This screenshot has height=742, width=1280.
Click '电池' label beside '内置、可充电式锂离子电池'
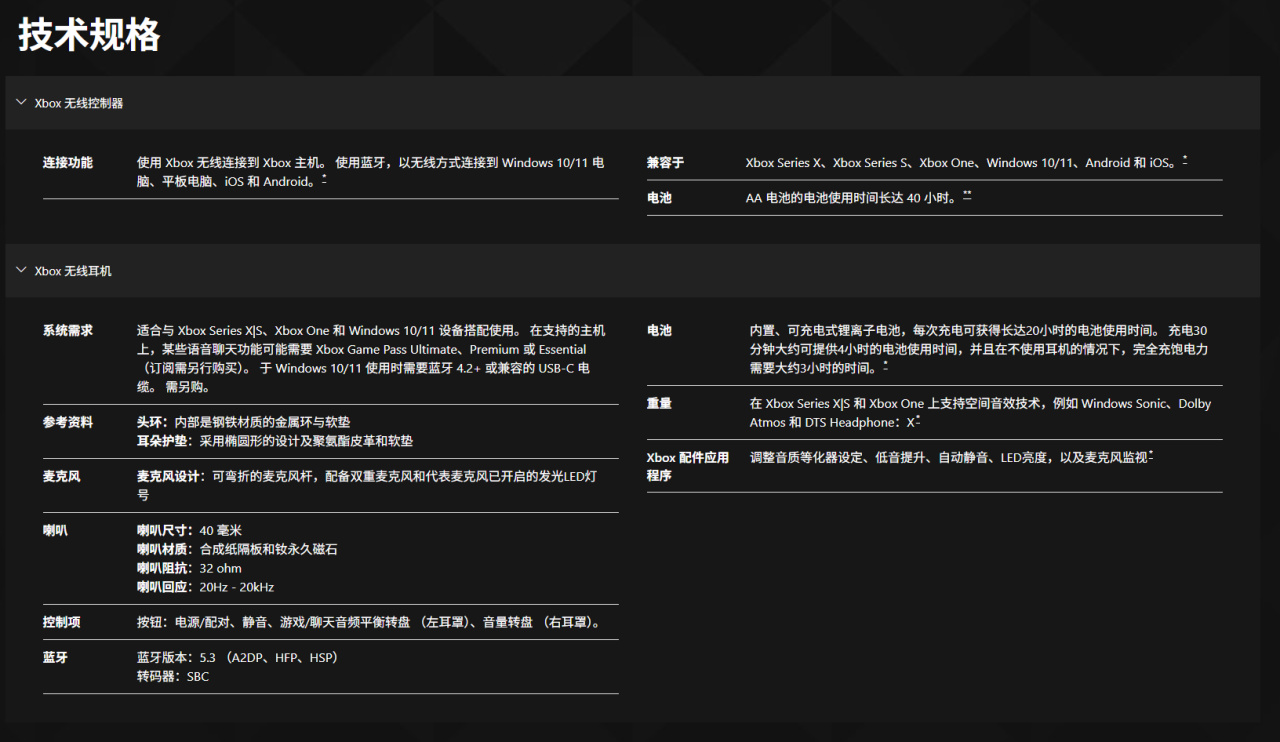[659, 331]
